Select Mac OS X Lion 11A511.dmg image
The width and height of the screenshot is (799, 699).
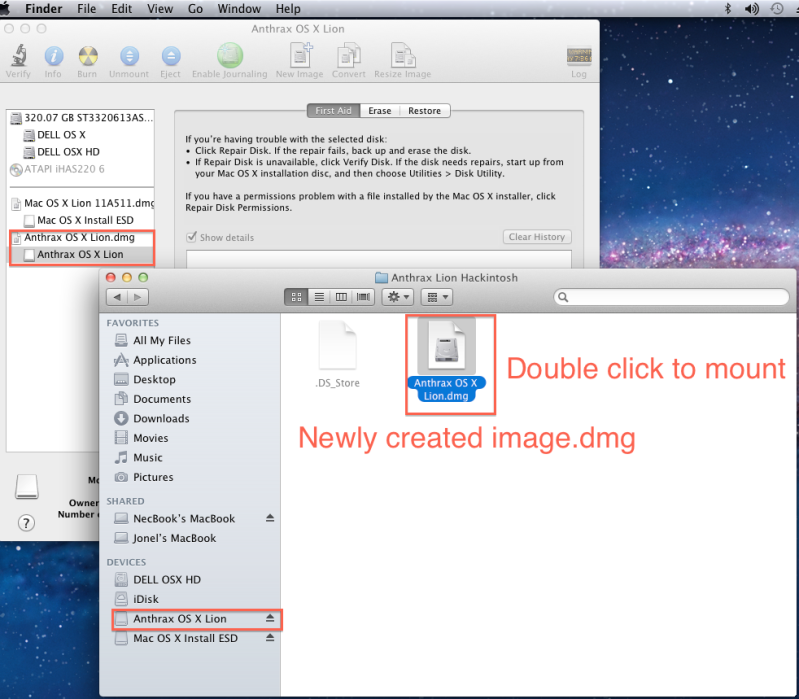tap(82, 203)
